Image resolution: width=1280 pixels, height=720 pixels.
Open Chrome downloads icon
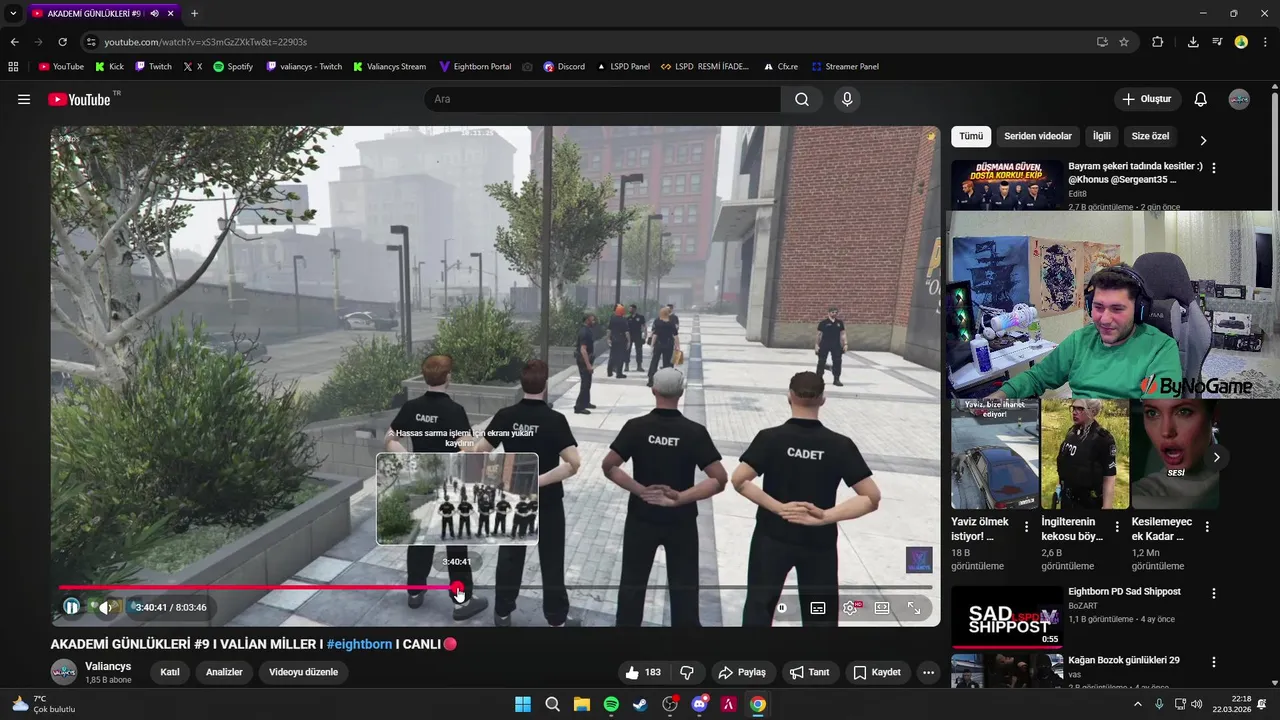1193,42
